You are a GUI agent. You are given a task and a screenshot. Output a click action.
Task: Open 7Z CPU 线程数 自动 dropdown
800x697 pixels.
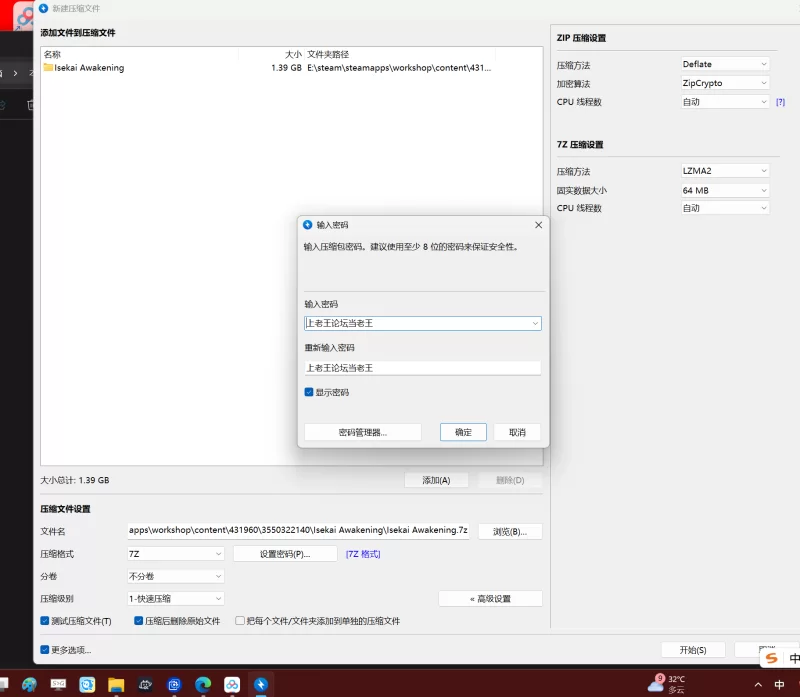coord(725,208)
